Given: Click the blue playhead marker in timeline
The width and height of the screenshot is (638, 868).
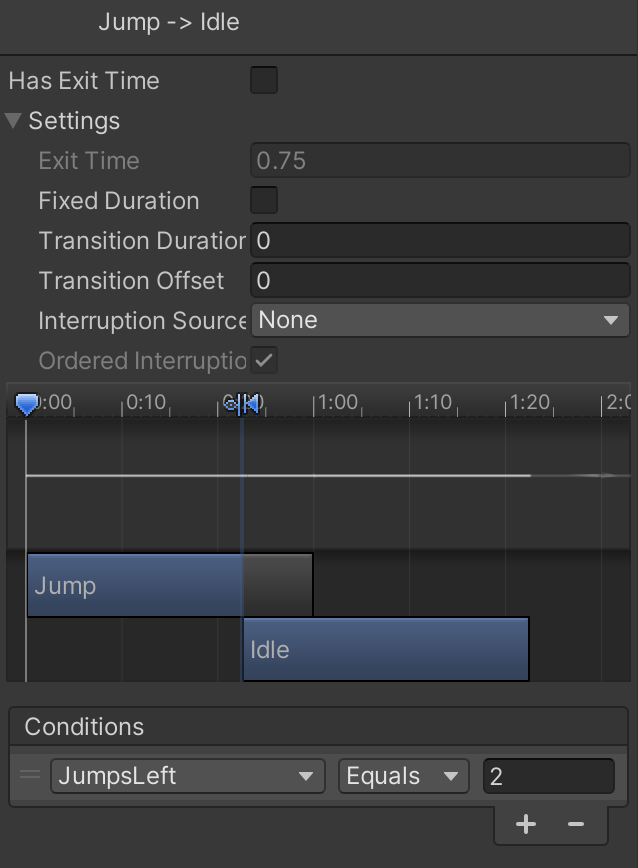Looking at the screenshot, I should click(x=27, y=403).
